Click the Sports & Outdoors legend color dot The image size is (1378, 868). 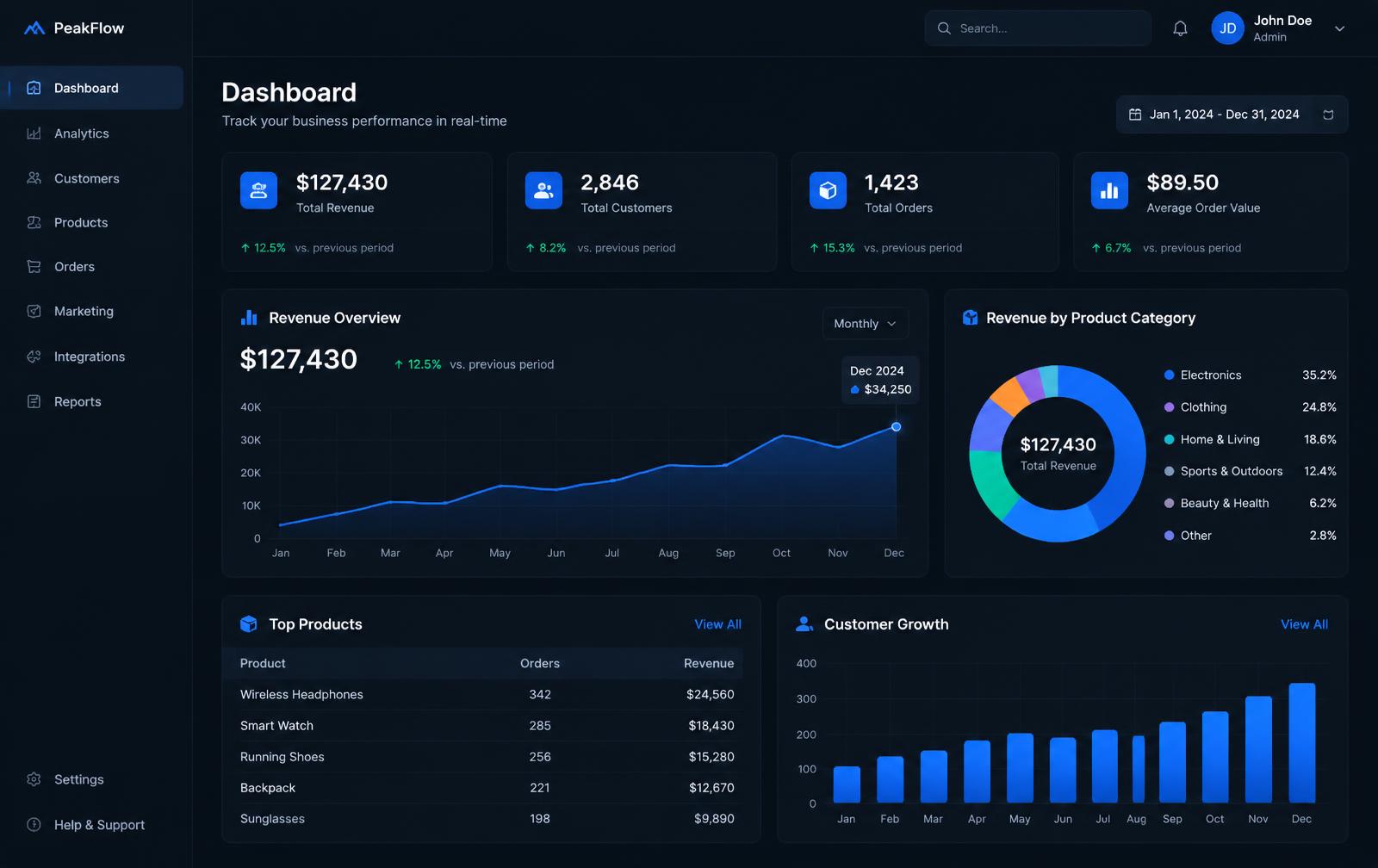(x=1169, y=471)
